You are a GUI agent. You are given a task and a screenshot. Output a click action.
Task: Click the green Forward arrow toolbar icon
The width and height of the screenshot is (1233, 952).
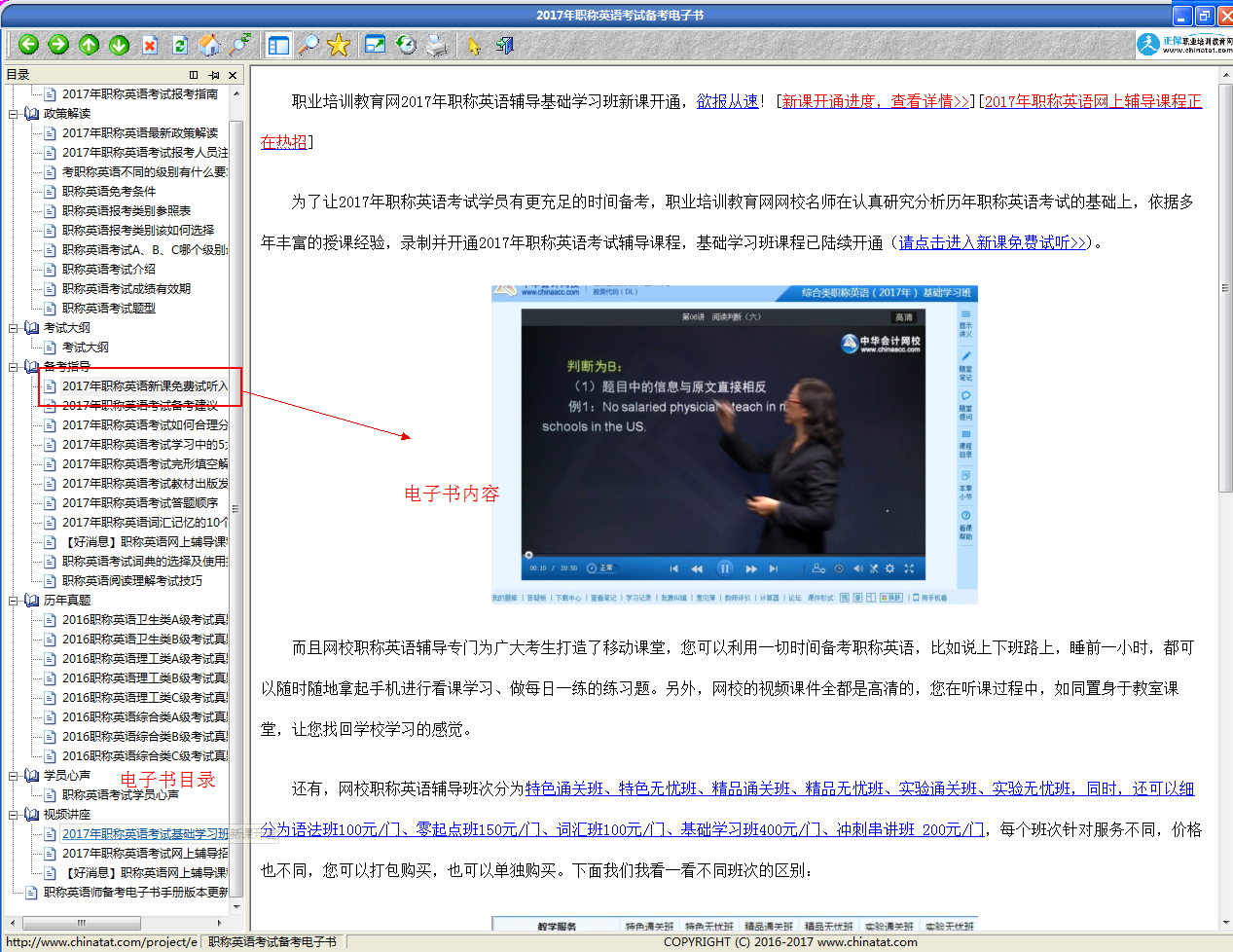tap(58, 45)
